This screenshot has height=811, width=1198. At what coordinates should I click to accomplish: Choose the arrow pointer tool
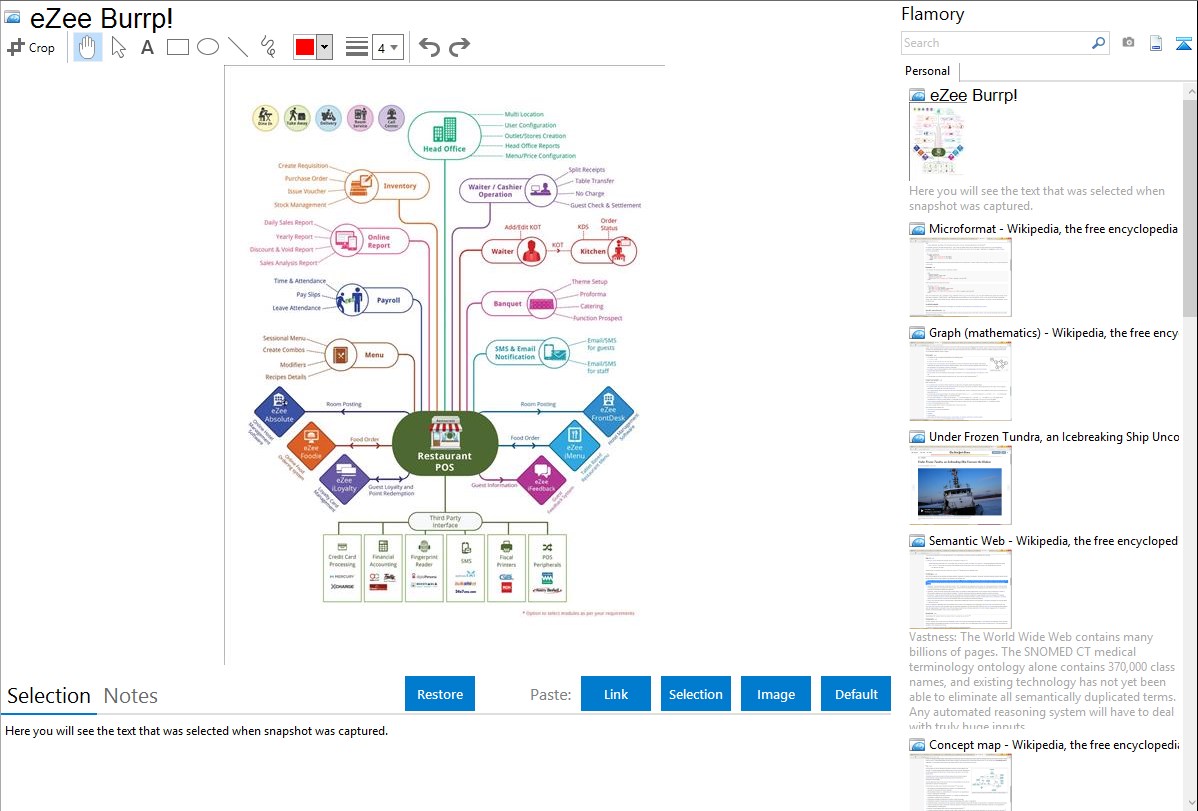[118, 47]
